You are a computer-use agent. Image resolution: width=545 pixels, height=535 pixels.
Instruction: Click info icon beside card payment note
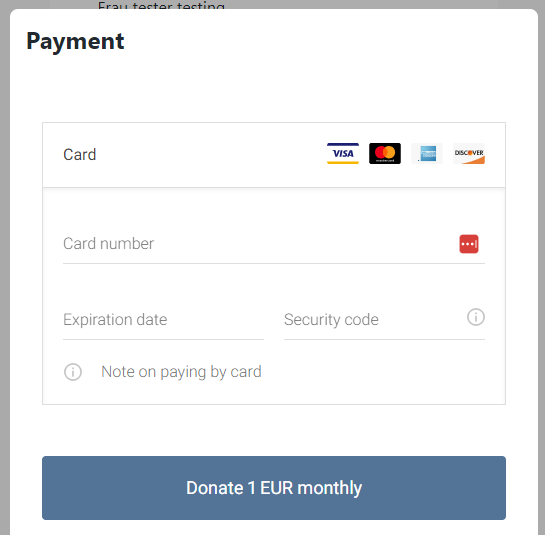point(73,372)
